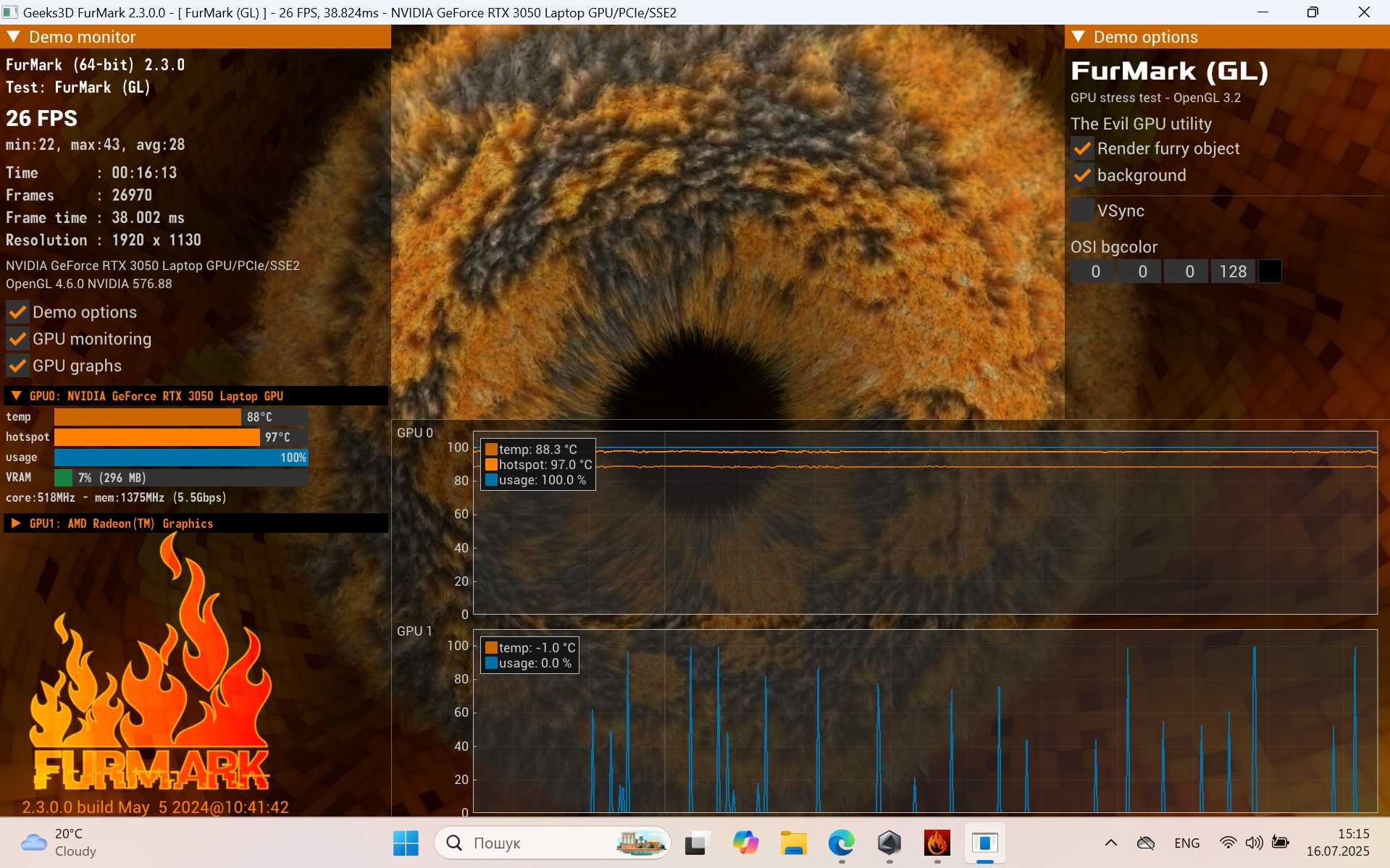Expand the GPU1 AMD Radeon Graphics section

pyautogui.click(x=16, y=523)
